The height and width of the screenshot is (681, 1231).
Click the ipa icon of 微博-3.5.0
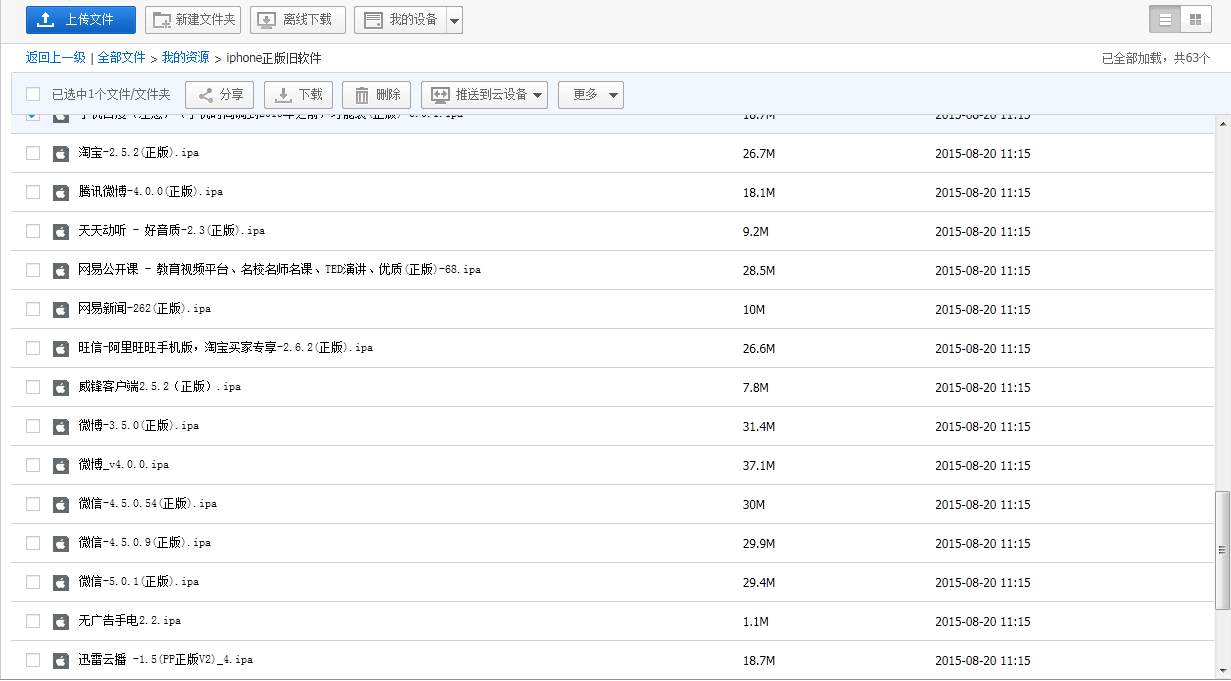click(x=61, y=427)
